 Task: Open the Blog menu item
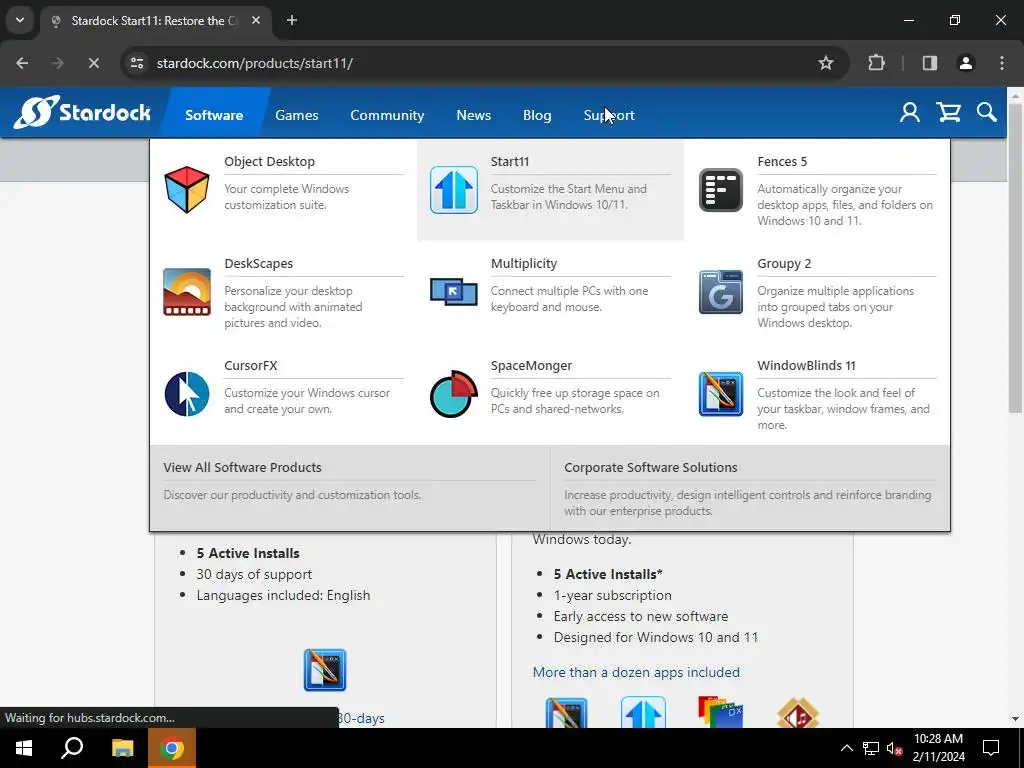537,115
